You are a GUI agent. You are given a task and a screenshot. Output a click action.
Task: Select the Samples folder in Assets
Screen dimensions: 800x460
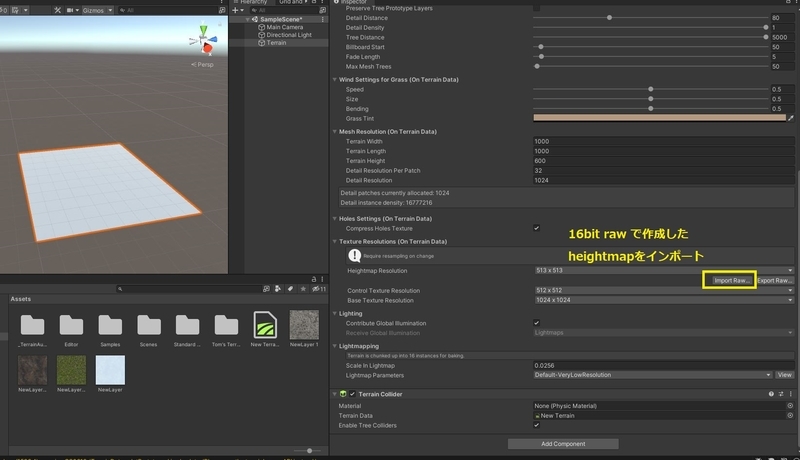[110, 330]
